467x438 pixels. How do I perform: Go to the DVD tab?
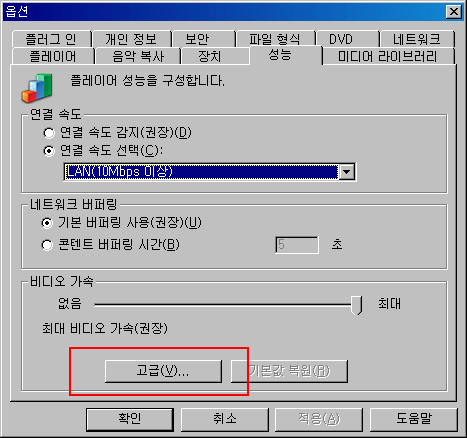347,39
